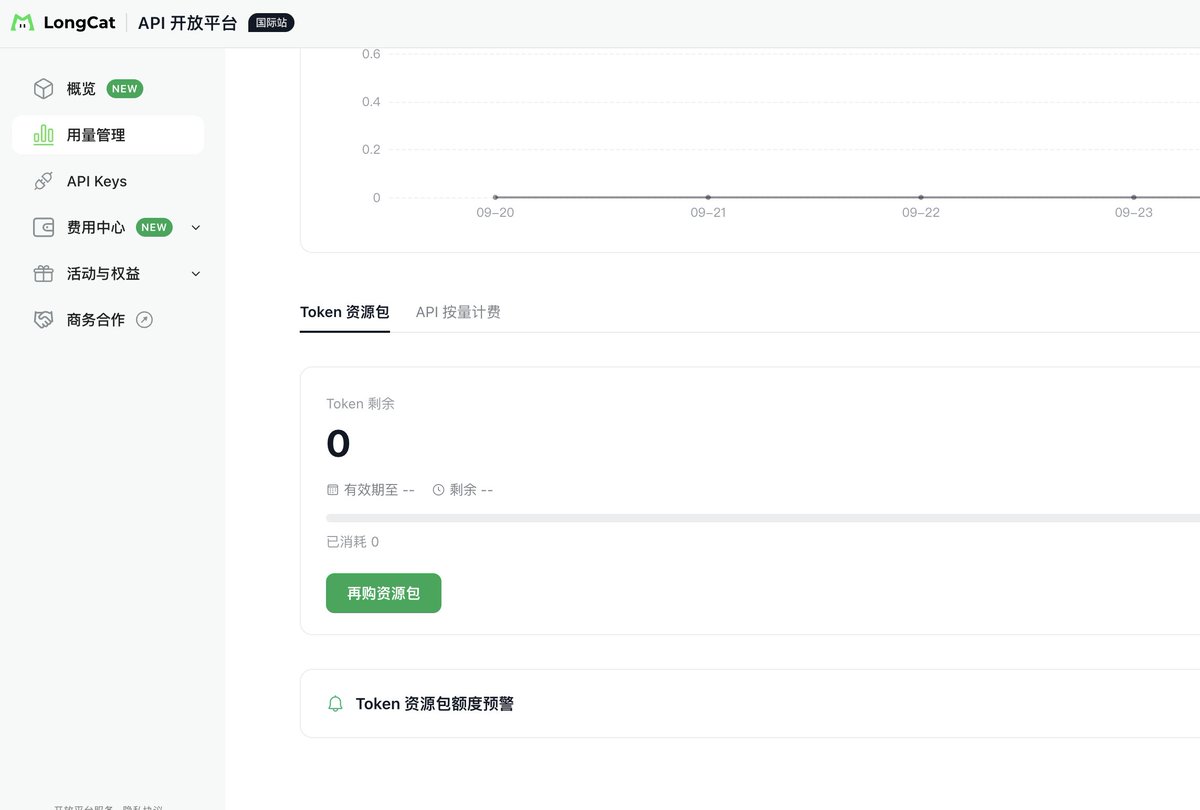
Task: Click the large 0 token balance value
Action: [x=338, y=444]
